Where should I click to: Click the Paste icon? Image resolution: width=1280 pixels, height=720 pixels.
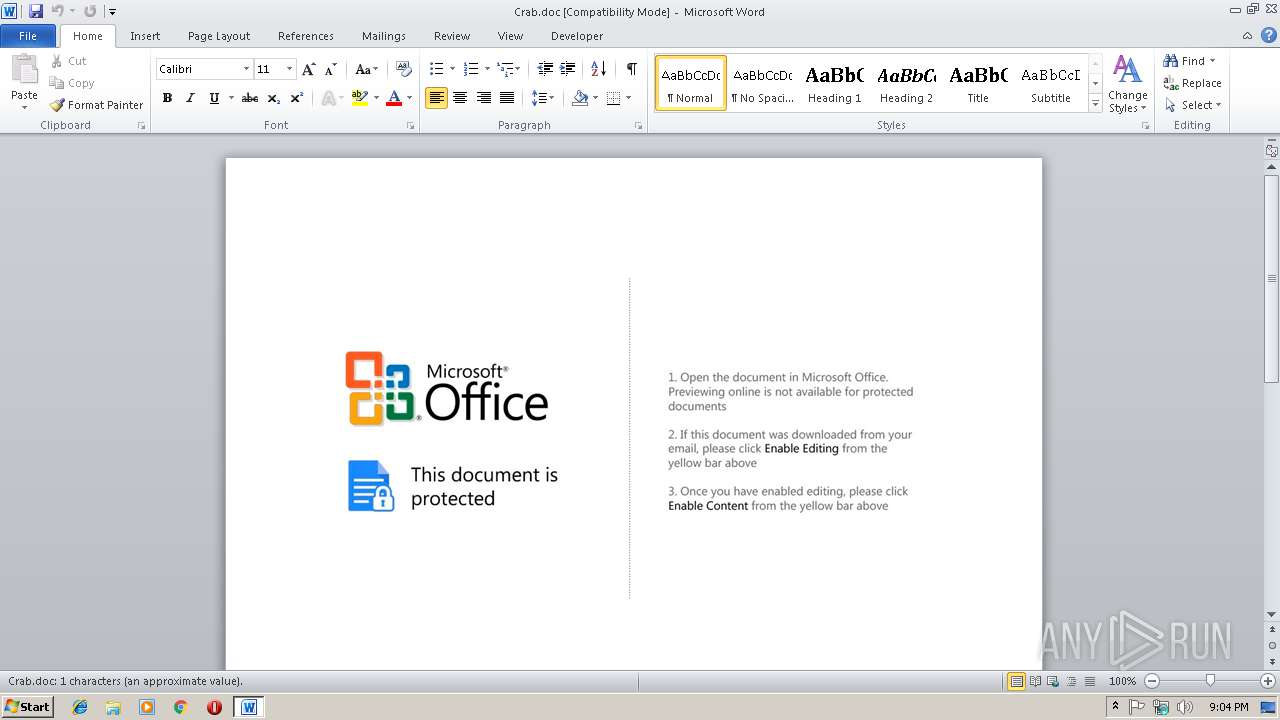[24, 70]
